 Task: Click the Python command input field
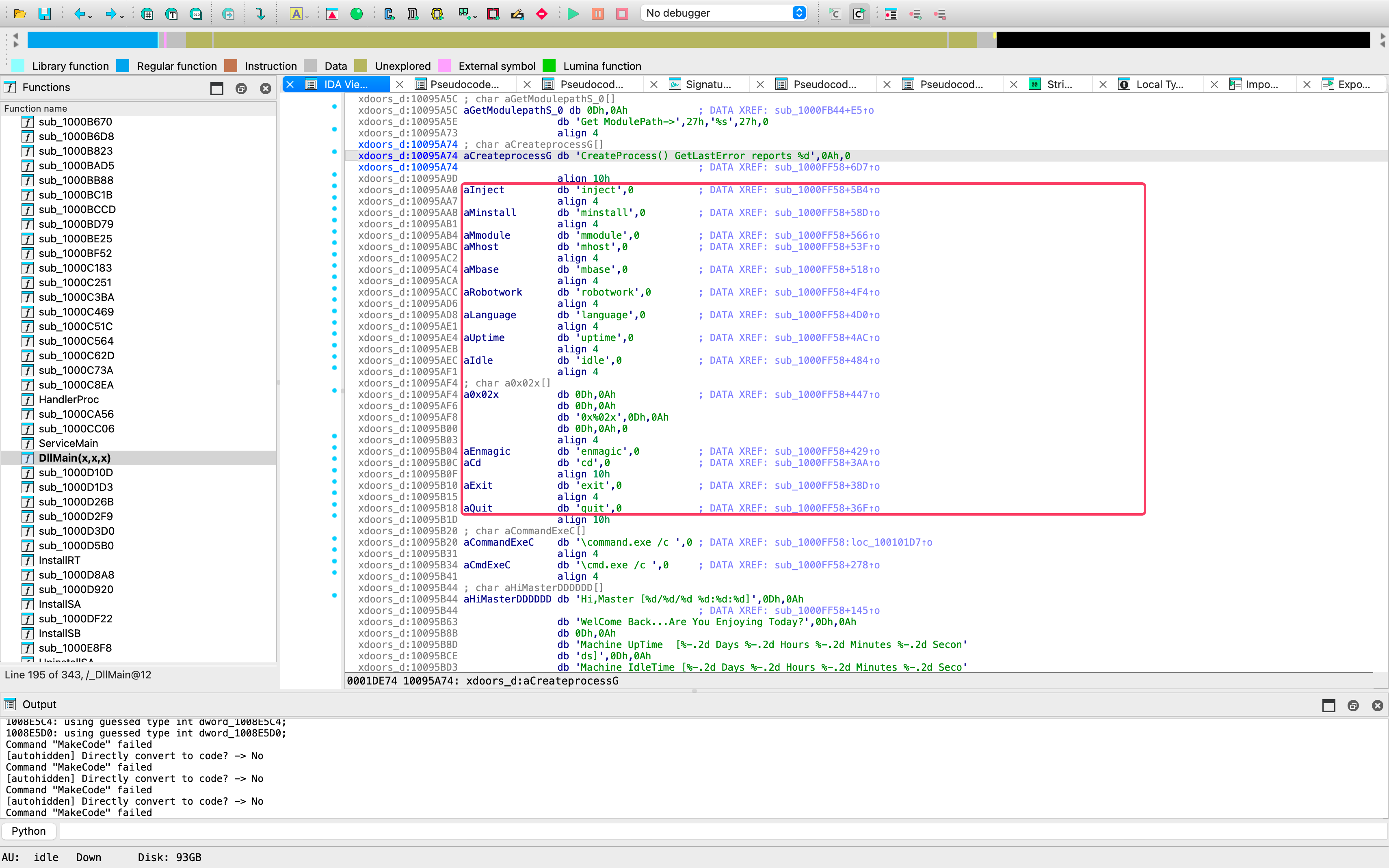click(723, 831)
